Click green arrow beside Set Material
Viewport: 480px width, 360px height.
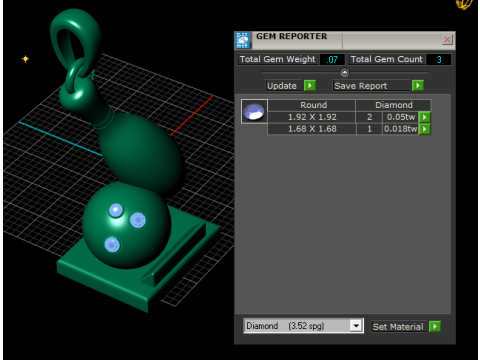pyautogui.click(x=435, y=326)
